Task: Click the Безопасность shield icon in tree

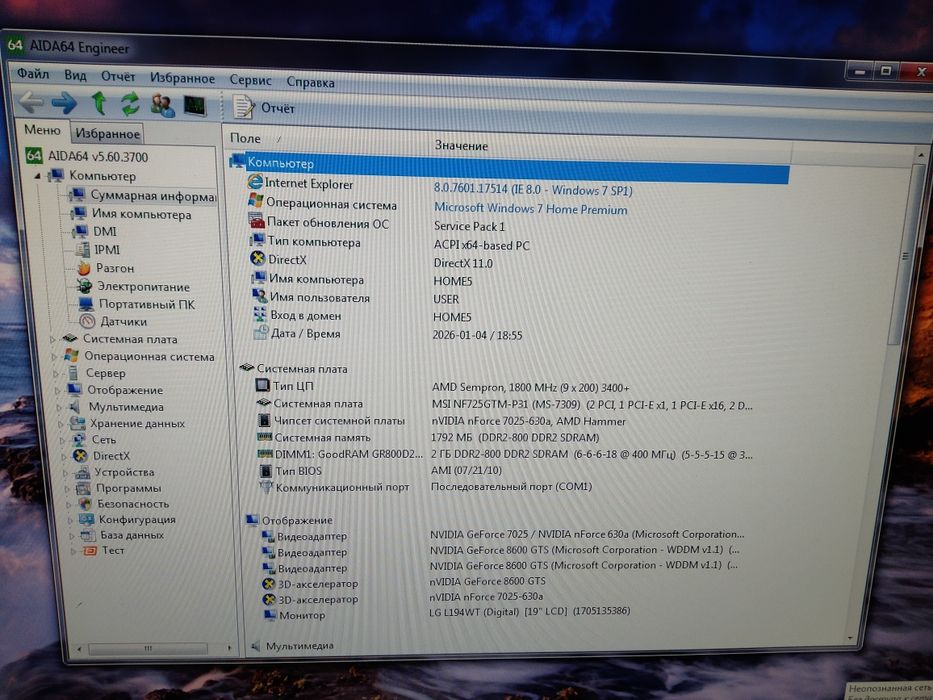Action: pos(85,504)
